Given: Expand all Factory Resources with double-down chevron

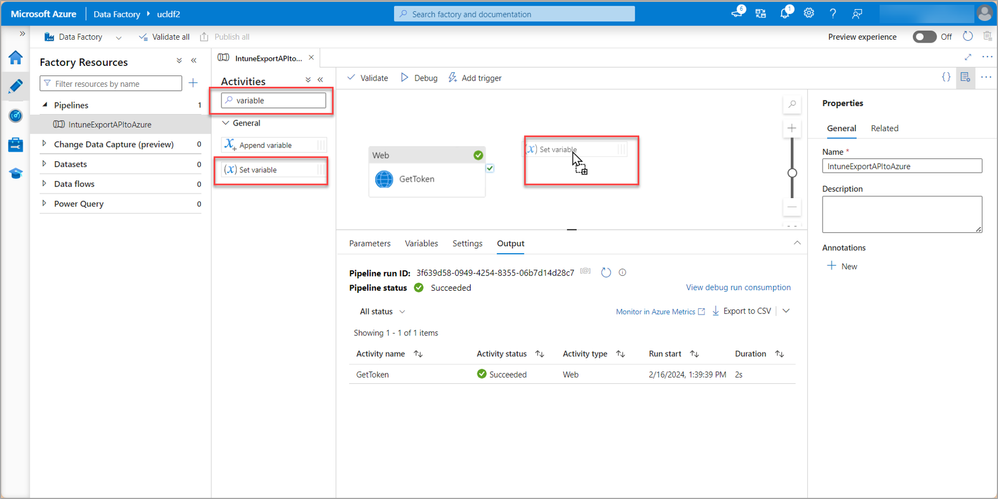Looking at the screenshot, I should coord(179,61).
